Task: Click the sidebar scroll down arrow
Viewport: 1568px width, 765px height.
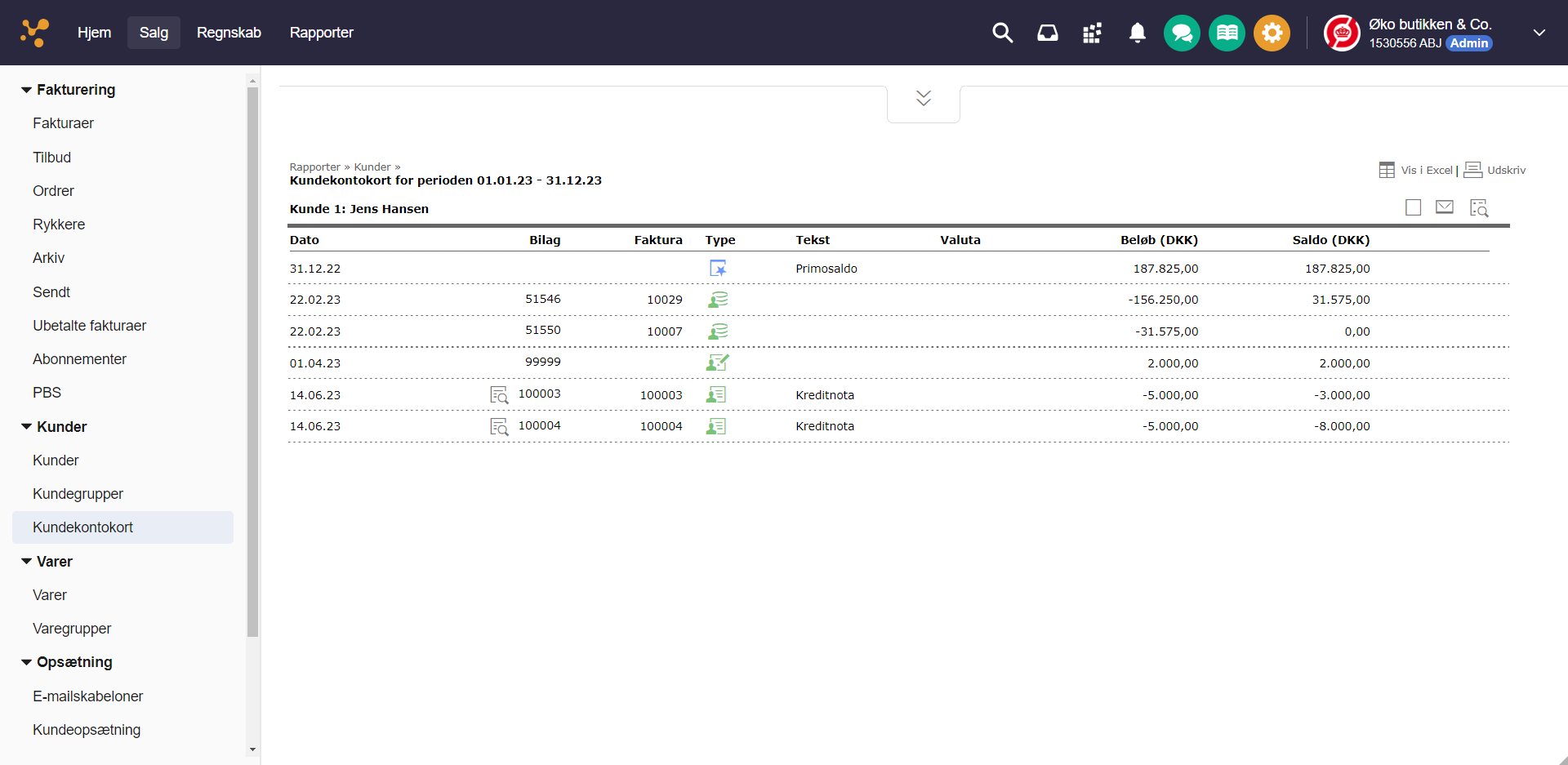Action: [252, 749]
